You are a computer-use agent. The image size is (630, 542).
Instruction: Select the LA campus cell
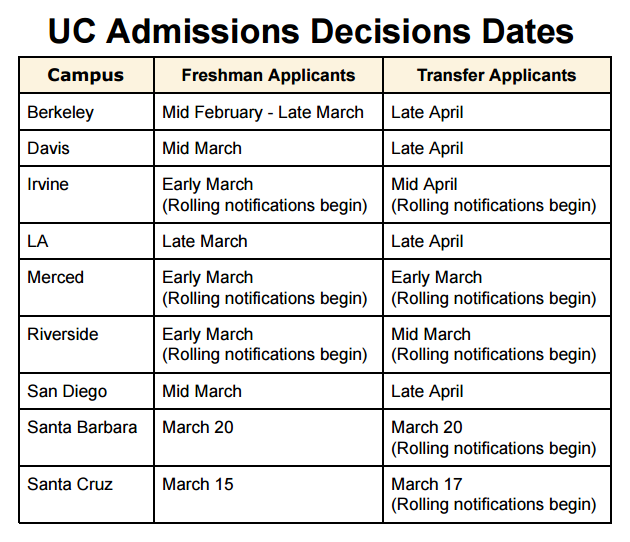click(39, 241)
